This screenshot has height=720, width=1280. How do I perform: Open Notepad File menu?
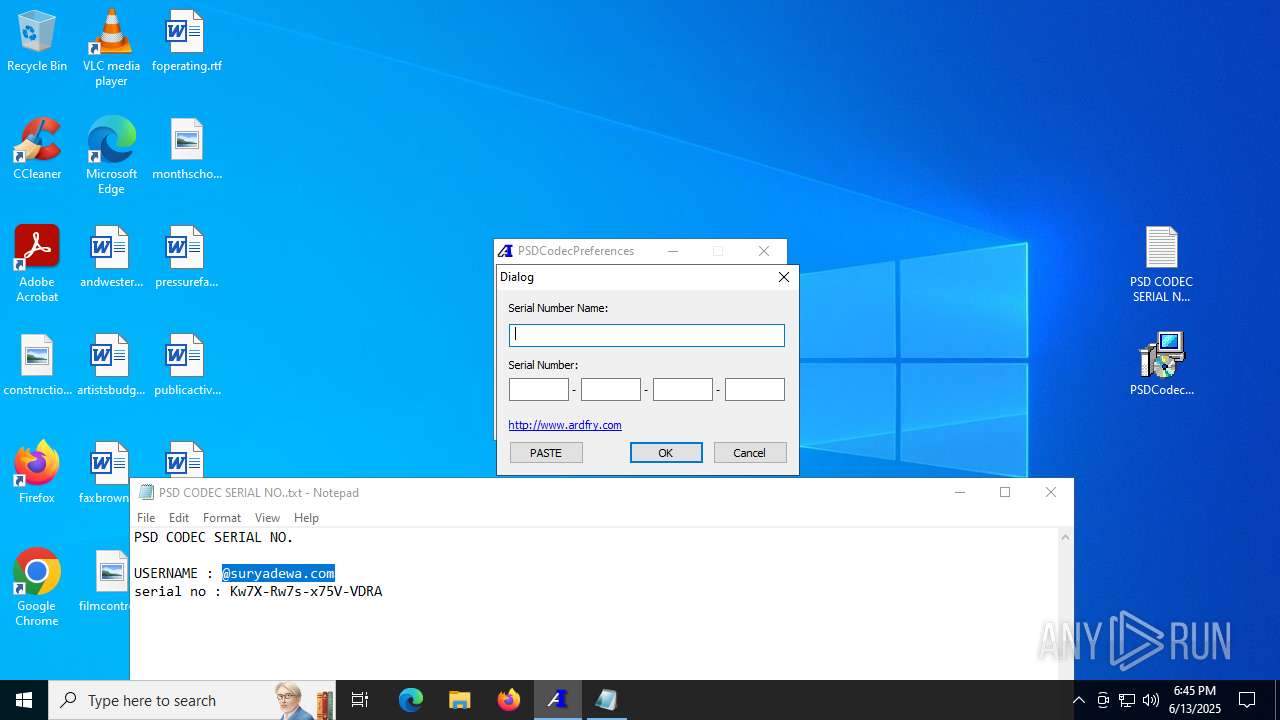pyautogui.click(x=146, y=517)
